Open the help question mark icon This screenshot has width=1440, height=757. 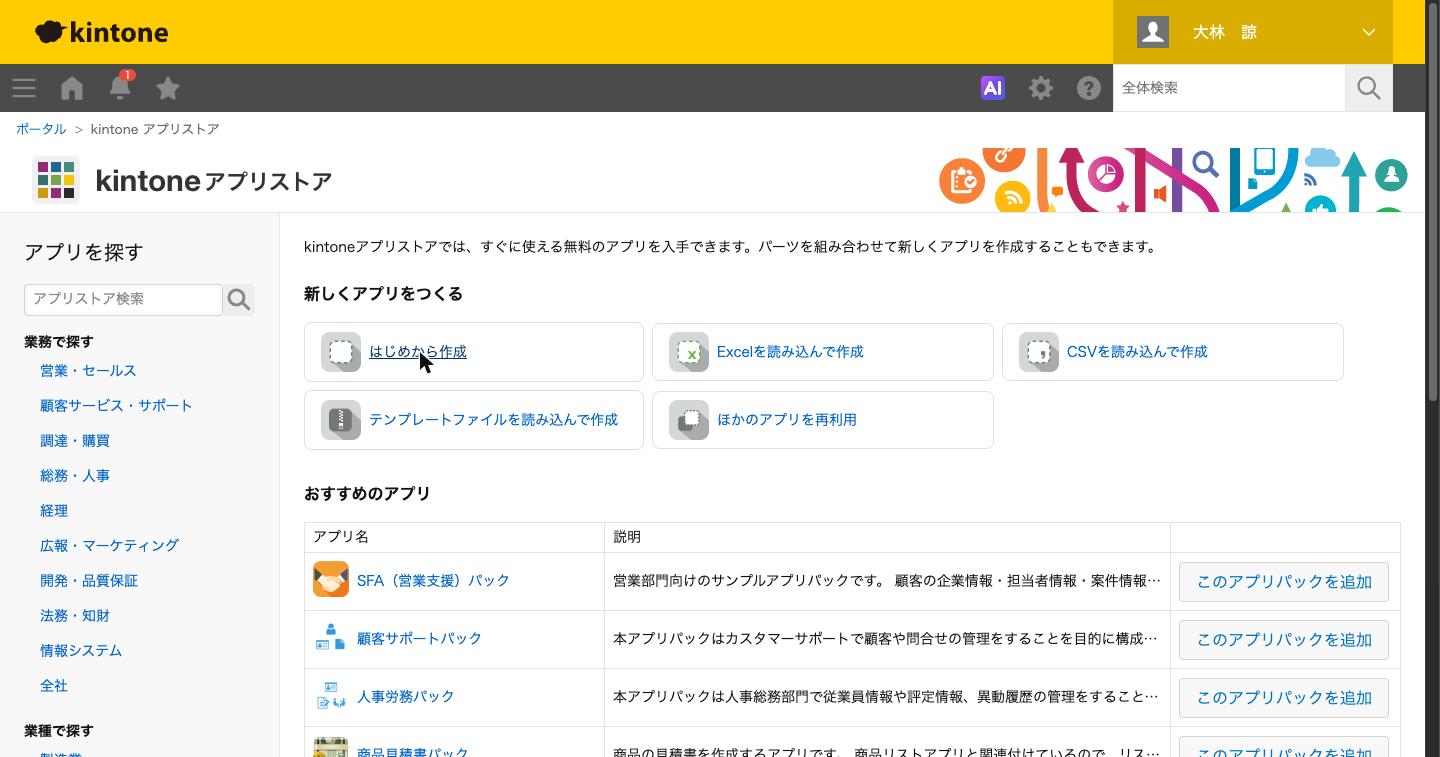(1089, 88)
